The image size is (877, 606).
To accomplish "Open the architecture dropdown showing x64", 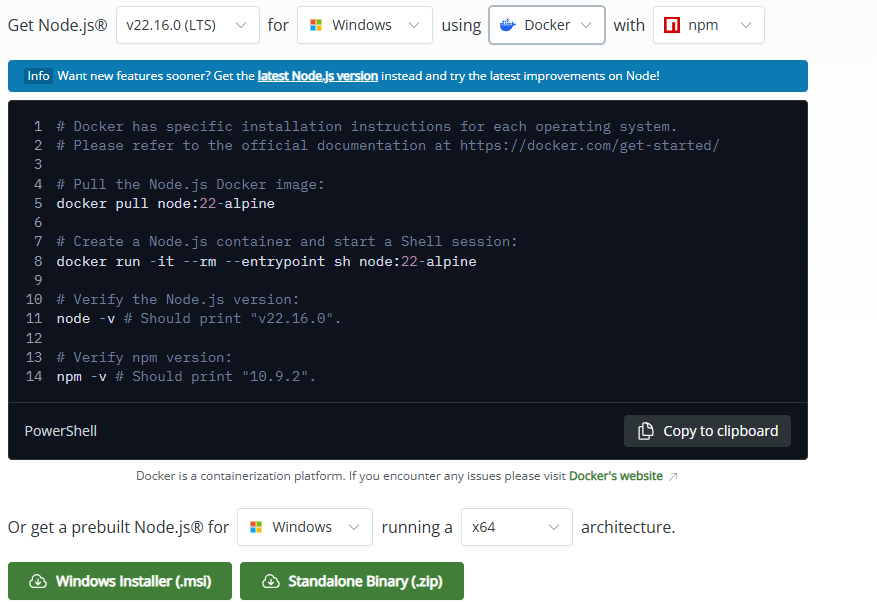I will tap(516, 527).
